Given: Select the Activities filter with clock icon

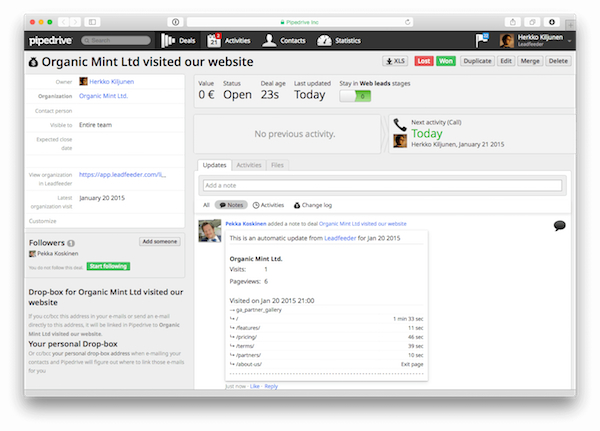Looking at the screenshot, I should [268, 205].
